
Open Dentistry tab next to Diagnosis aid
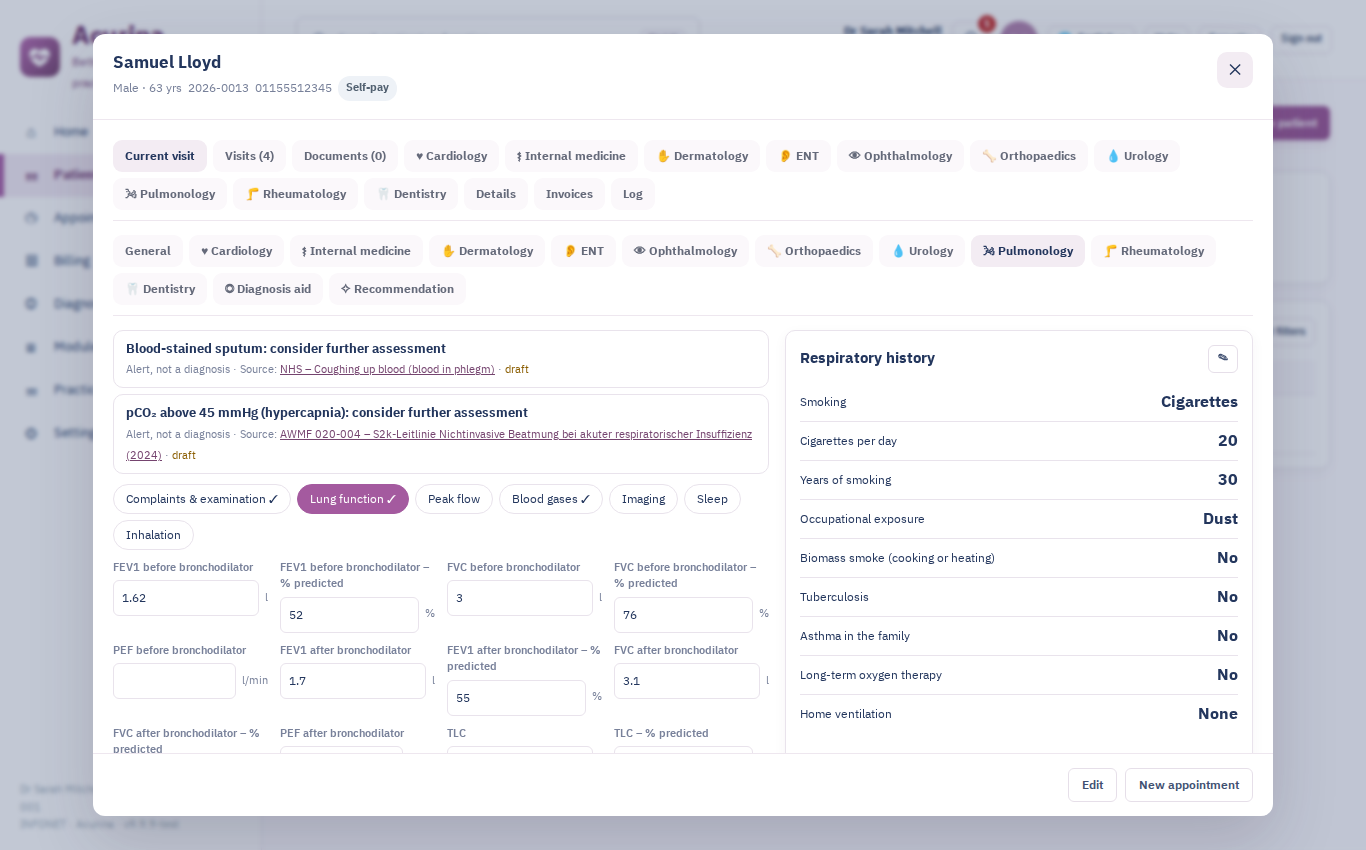160,289
